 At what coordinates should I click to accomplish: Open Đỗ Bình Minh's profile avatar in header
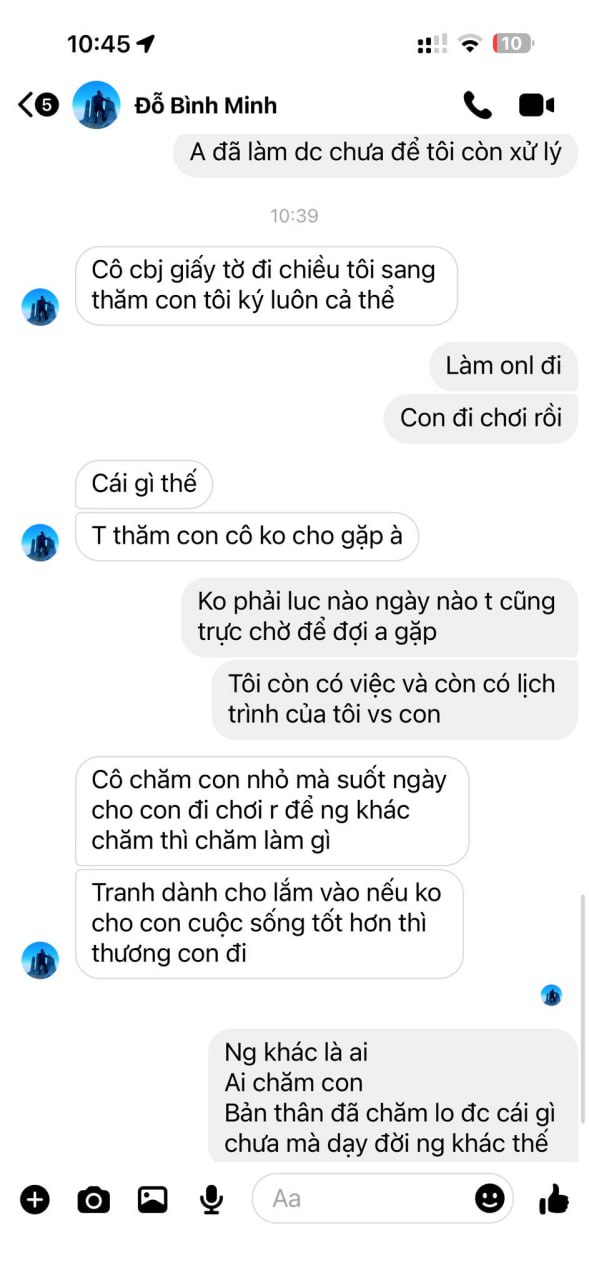coord(96,105)
